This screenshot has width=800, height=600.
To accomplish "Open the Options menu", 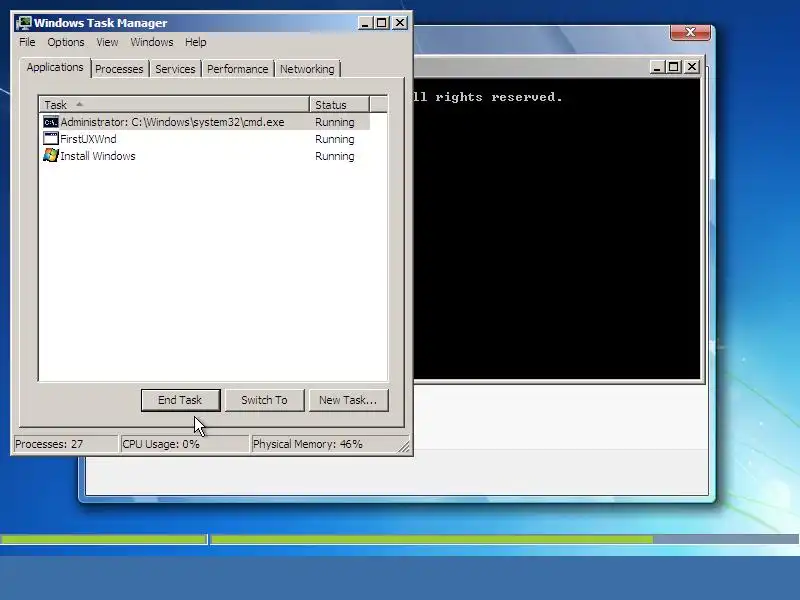I will pos(66,42).
